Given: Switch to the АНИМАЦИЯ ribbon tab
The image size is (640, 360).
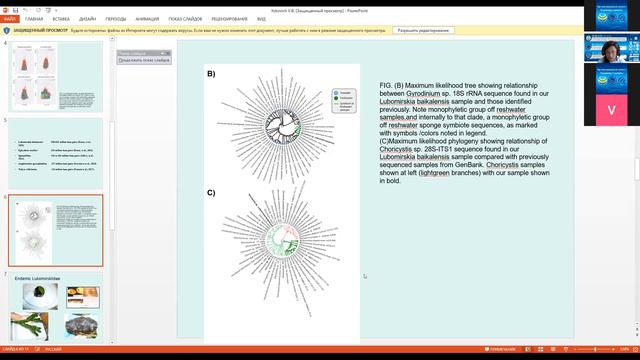Looking at the screenshot, I should point(147,19).
